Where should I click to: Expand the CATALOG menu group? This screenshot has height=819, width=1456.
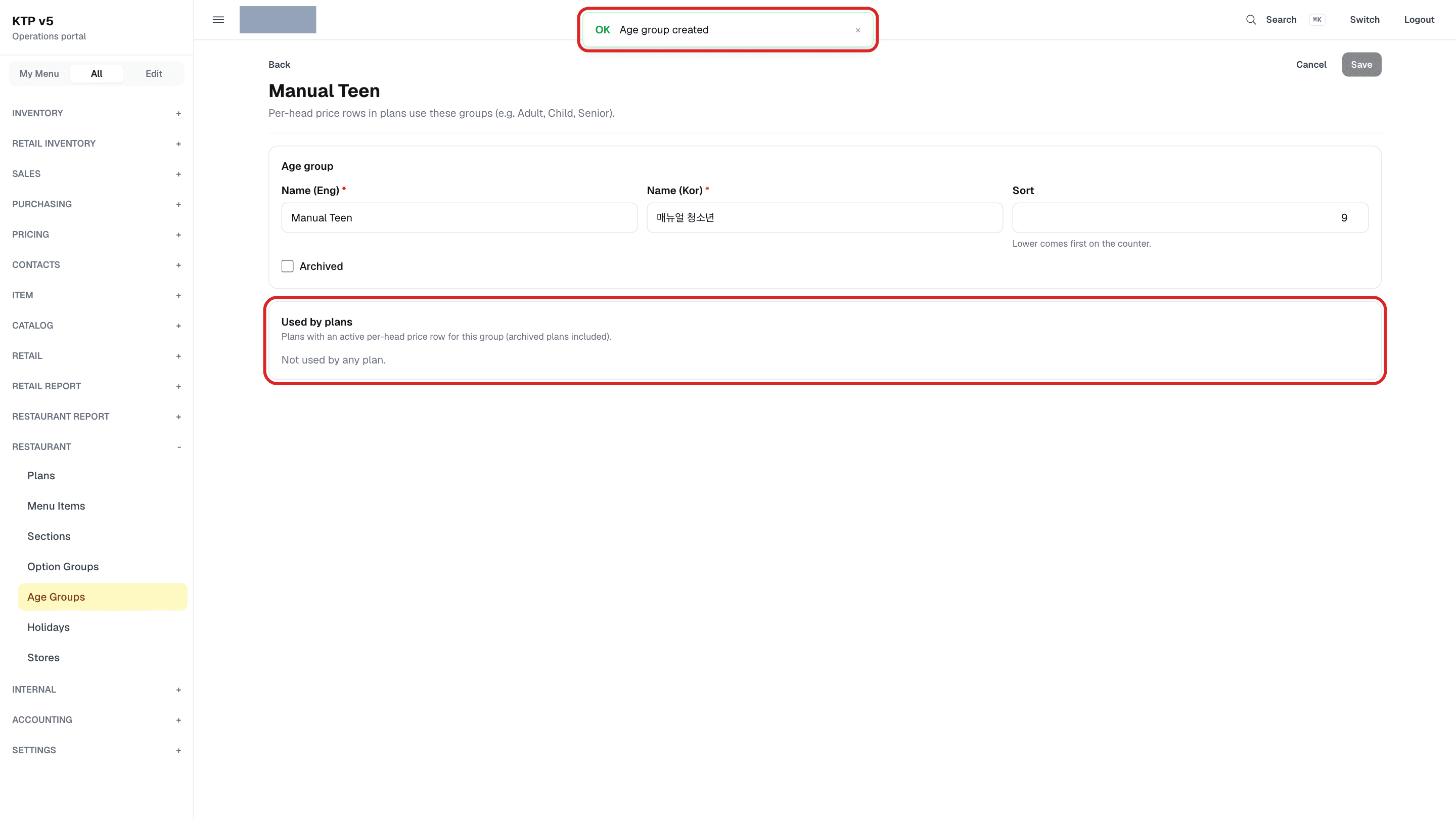(x=97, y=326)
